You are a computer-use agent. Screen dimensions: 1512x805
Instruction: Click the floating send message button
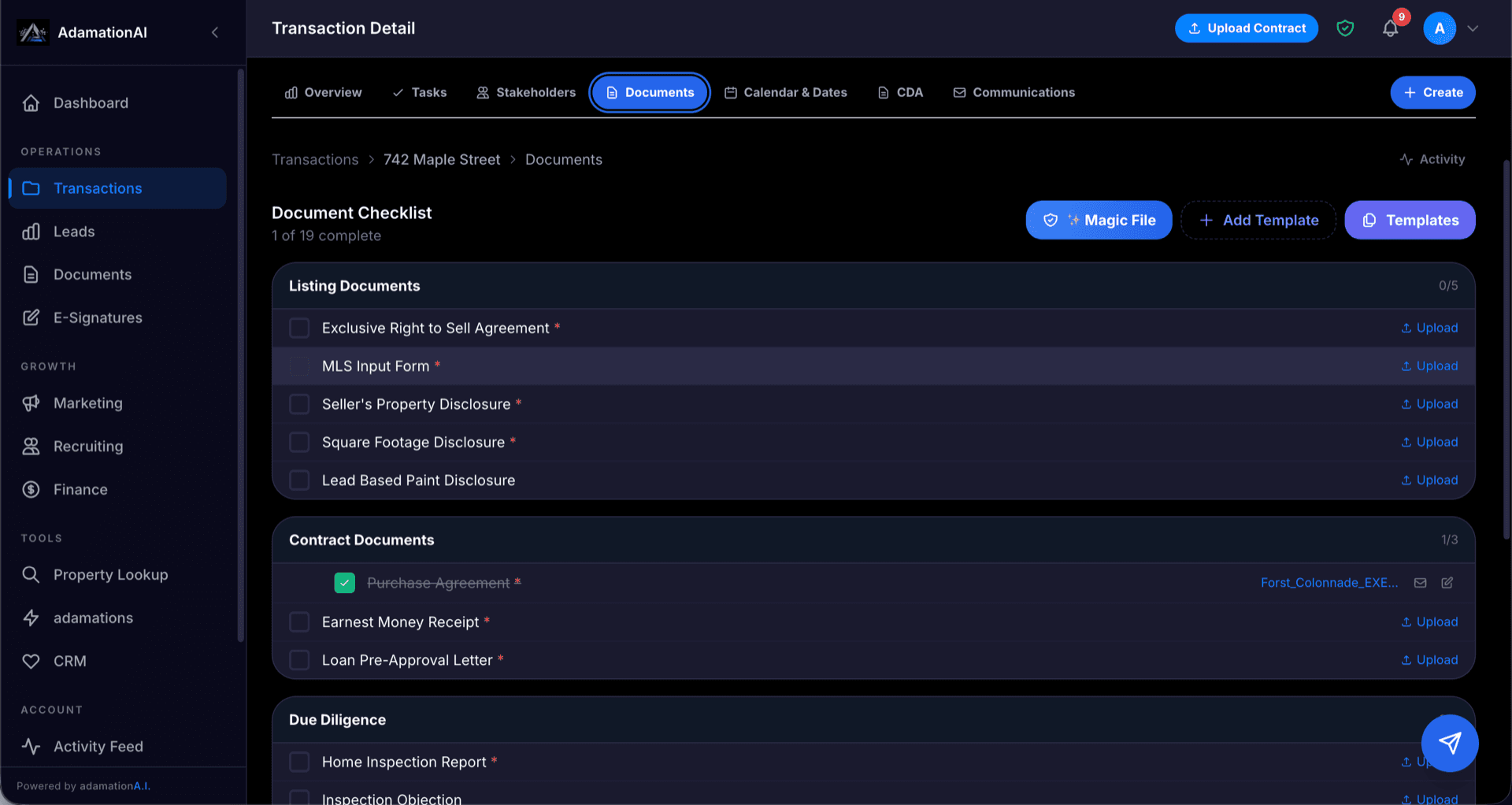[x=1450, y=743]
